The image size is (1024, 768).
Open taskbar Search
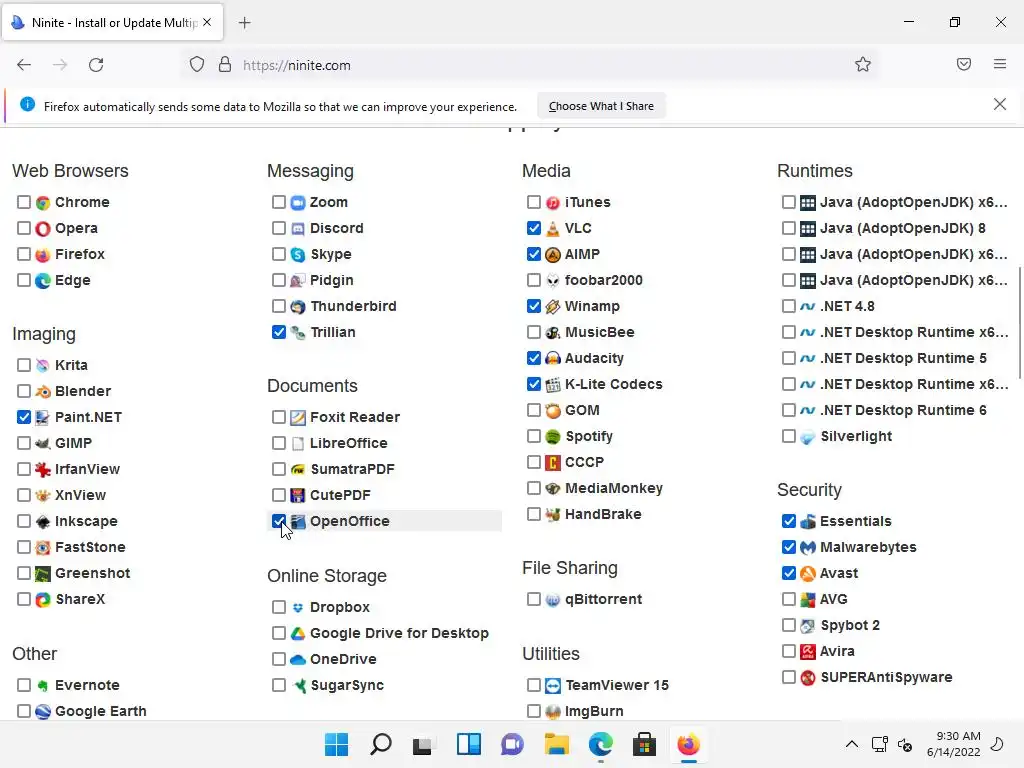point(381,744)
